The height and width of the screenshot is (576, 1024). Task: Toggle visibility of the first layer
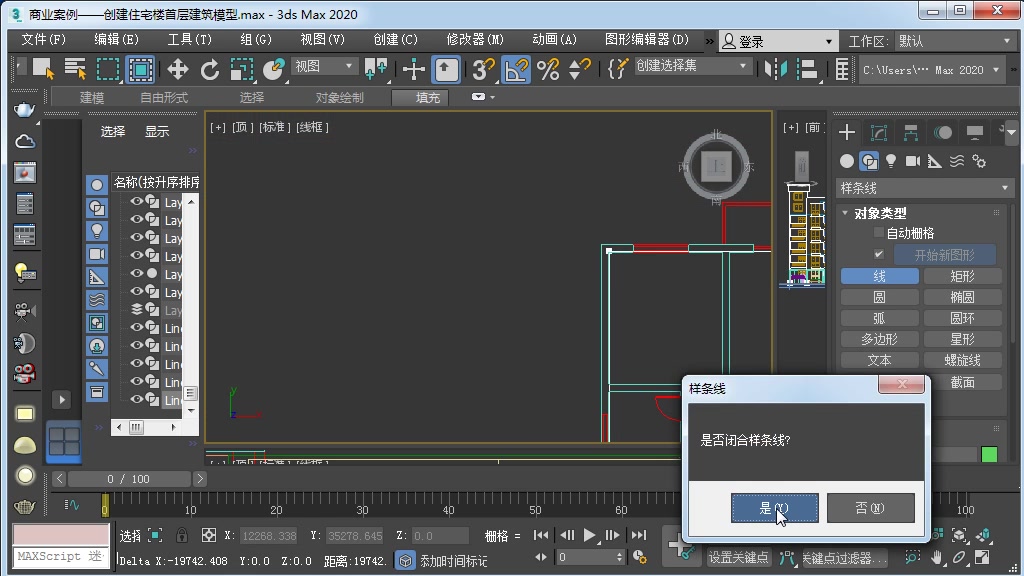pos(136,201)
